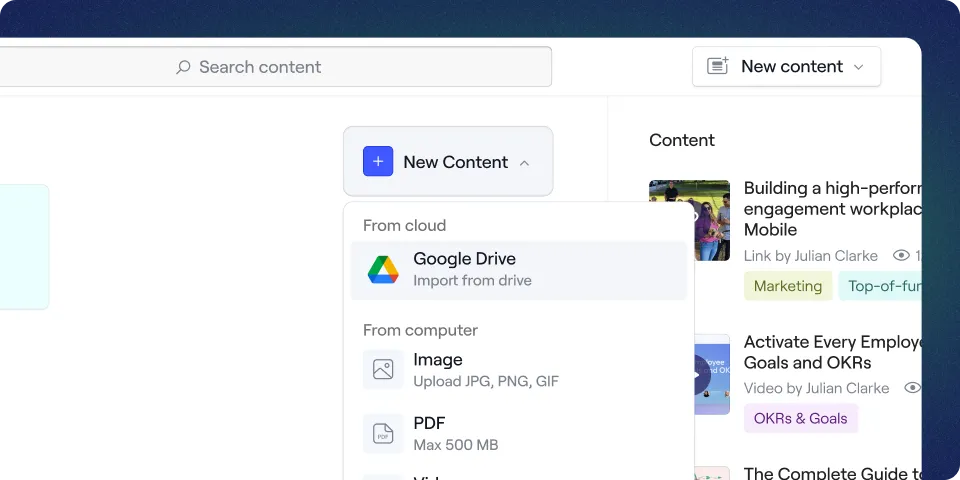Click the up chevron beside New Content
The image size is (960, 480).
coord(524,163)
